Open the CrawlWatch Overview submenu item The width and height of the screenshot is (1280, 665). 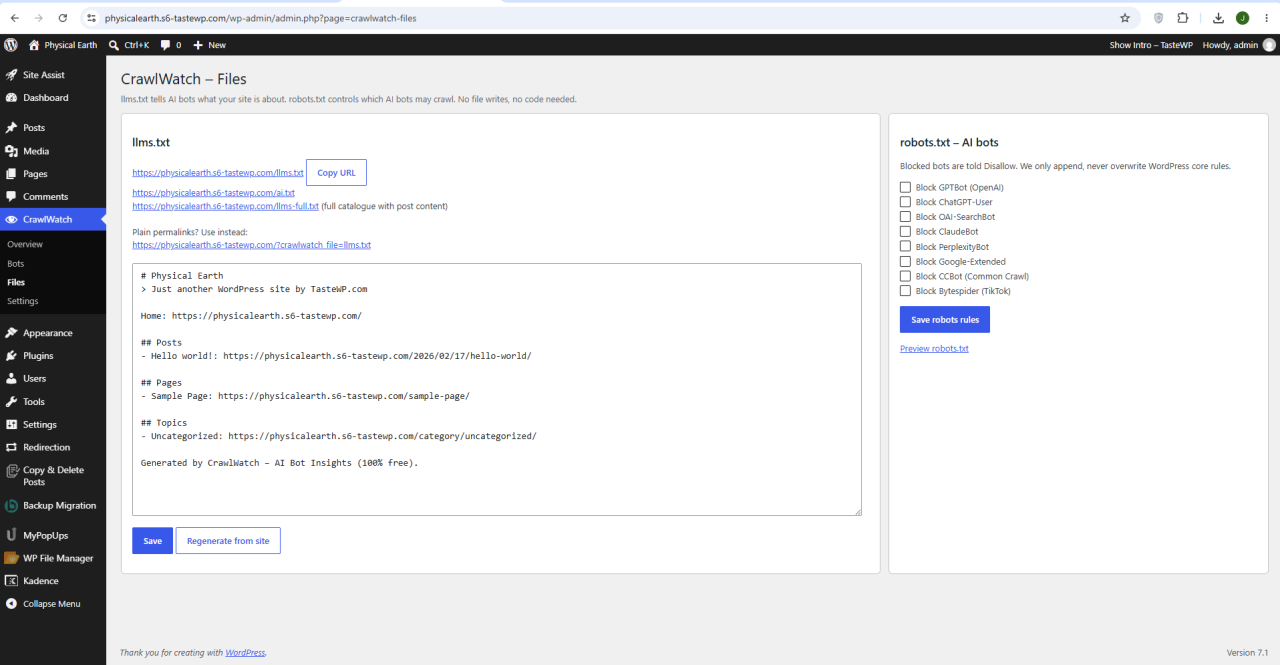coord(25,244)
